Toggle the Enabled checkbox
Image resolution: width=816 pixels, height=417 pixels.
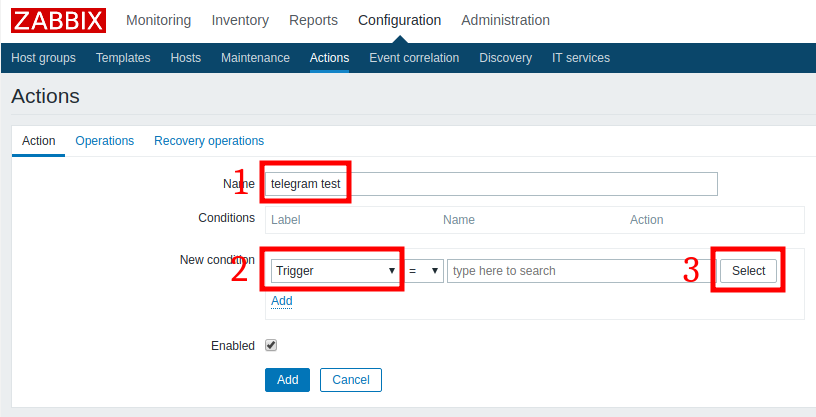(271, 345)
